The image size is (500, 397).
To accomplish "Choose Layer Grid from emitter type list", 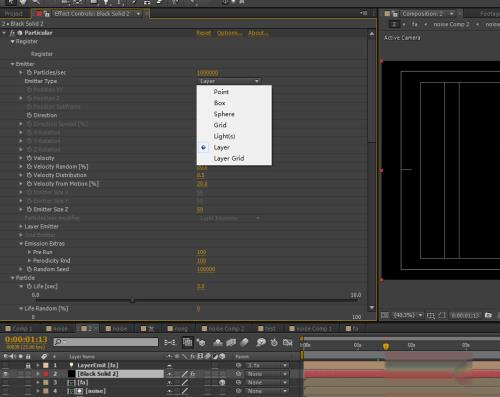I will tap(229, 158).
